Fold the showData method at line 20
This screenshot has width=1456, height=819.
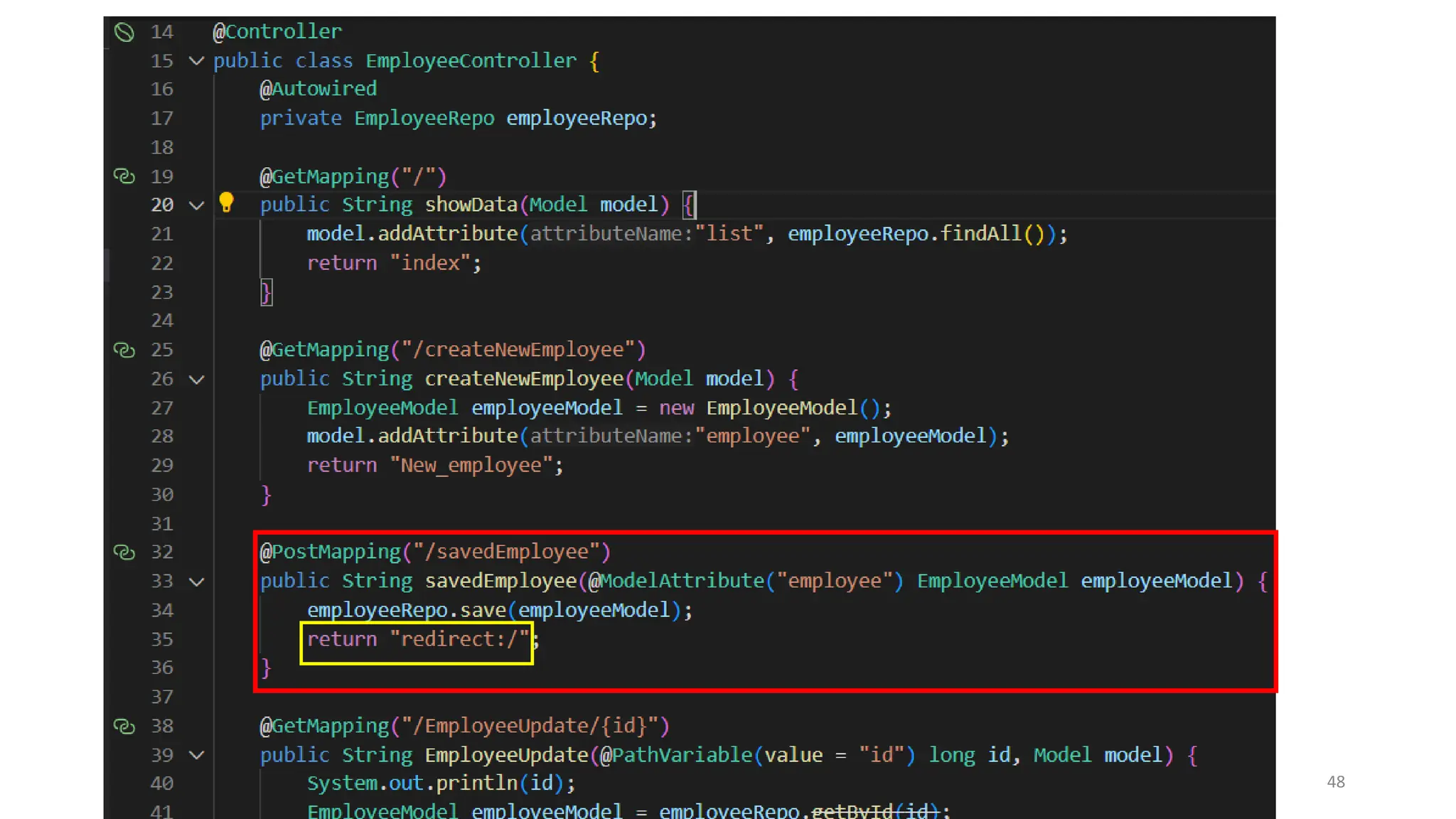click(x=197, y=205)
